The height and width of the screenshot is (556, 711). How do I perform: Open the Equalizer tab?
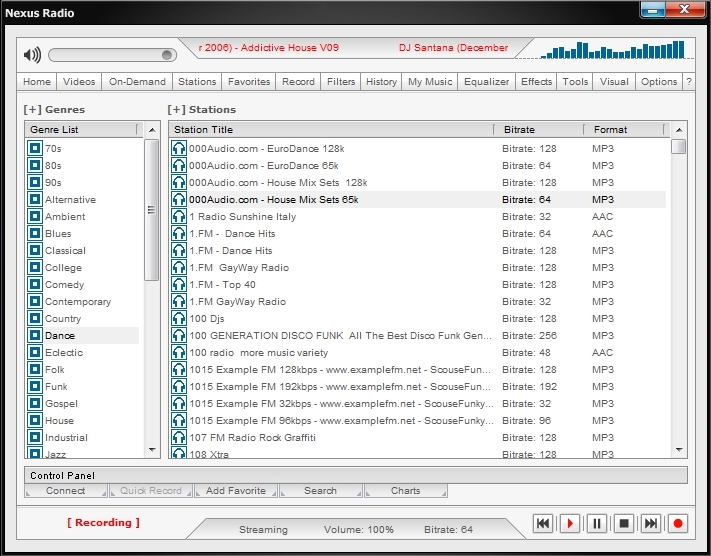pyautogui.click(x=486, y=82)
